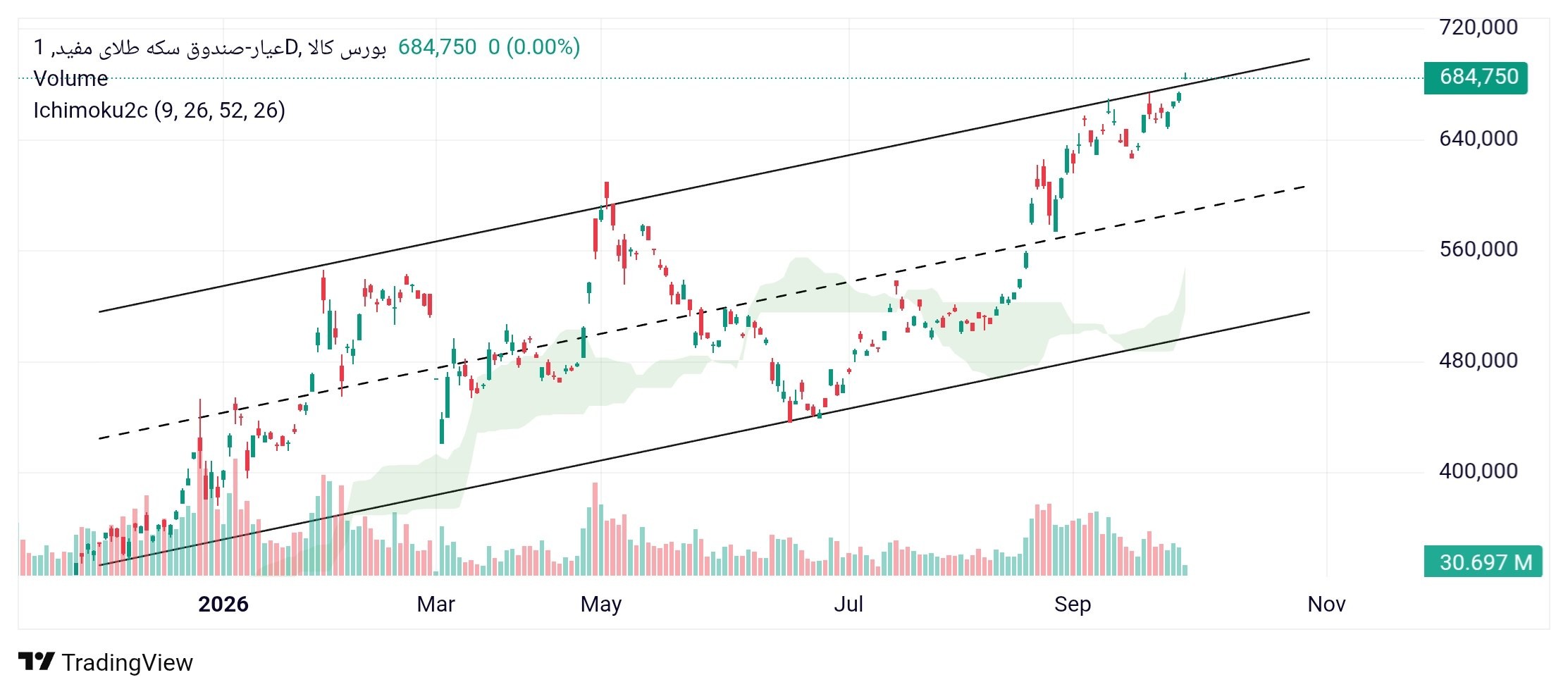
Task: Click the 30.697 M volume tag
Action: click(1483, 562)
